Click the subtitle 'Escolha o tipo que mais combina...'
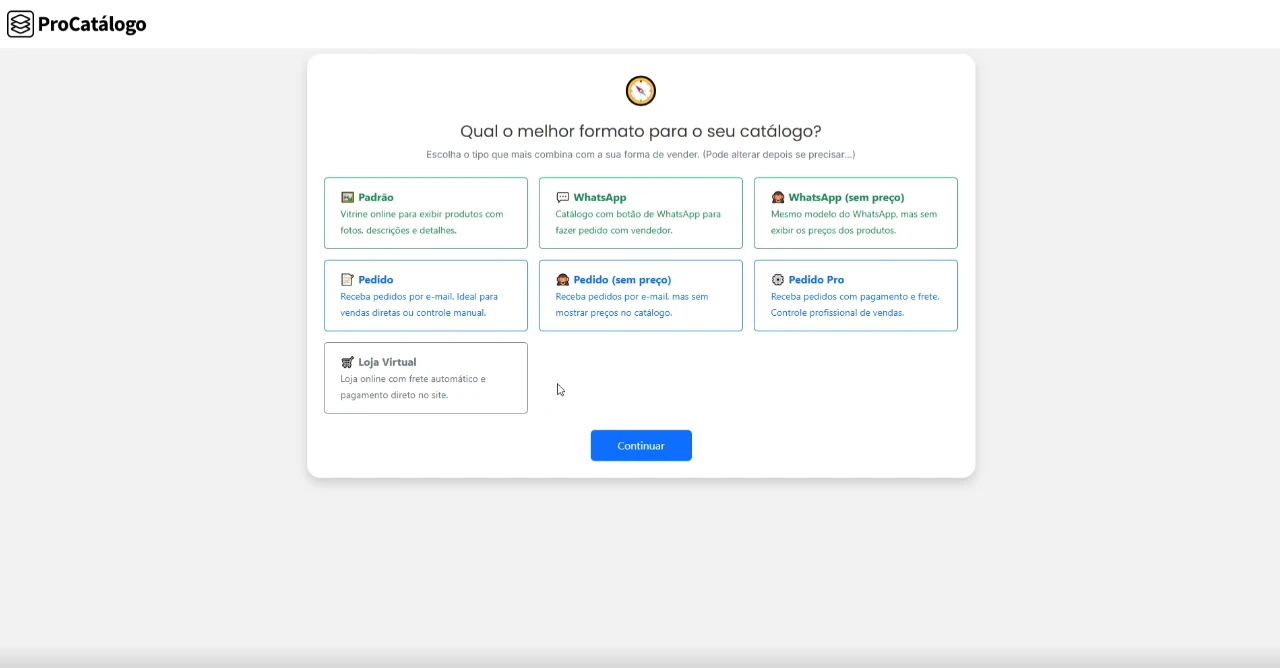The image size is (1280, 668). (641, 155)
